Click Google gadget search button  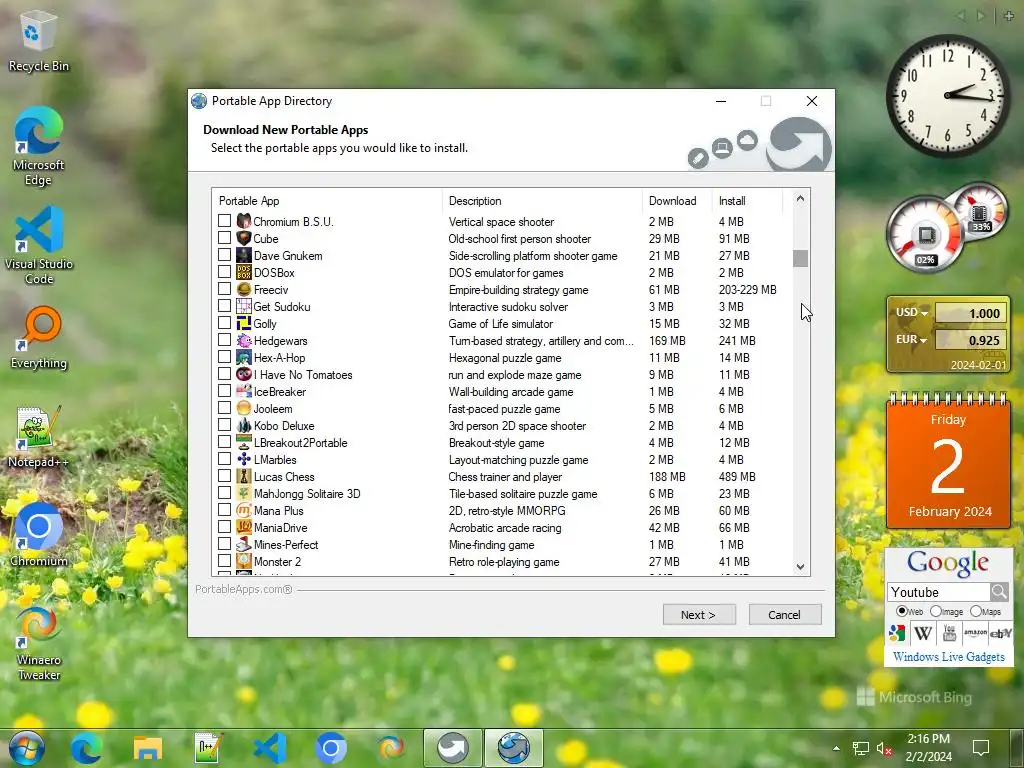pyautogui.click(x=999, y=592)
